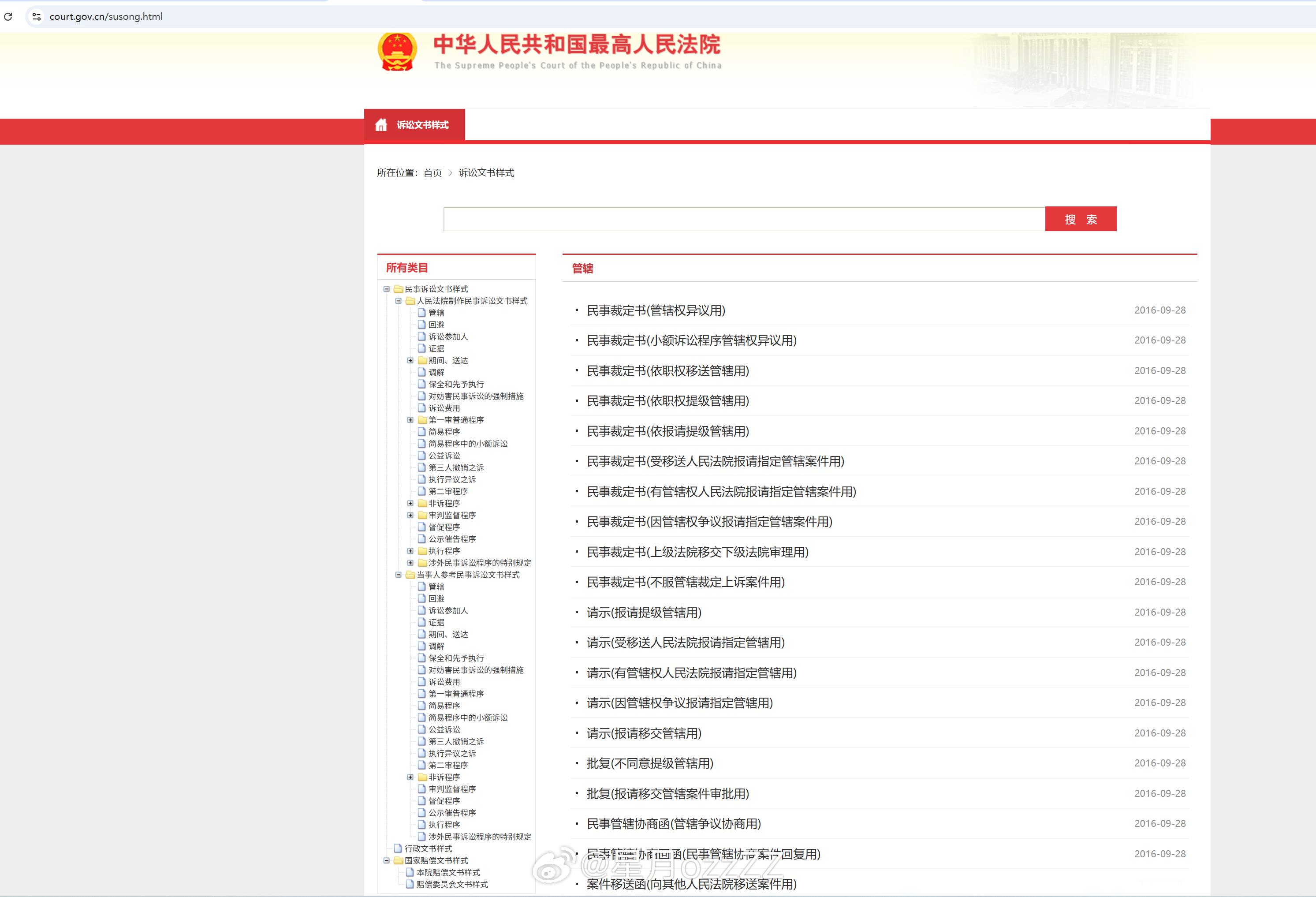Click the page icon next to 本院赔偿文书样式
1316x897 pixels.
(x=410, y=872)
